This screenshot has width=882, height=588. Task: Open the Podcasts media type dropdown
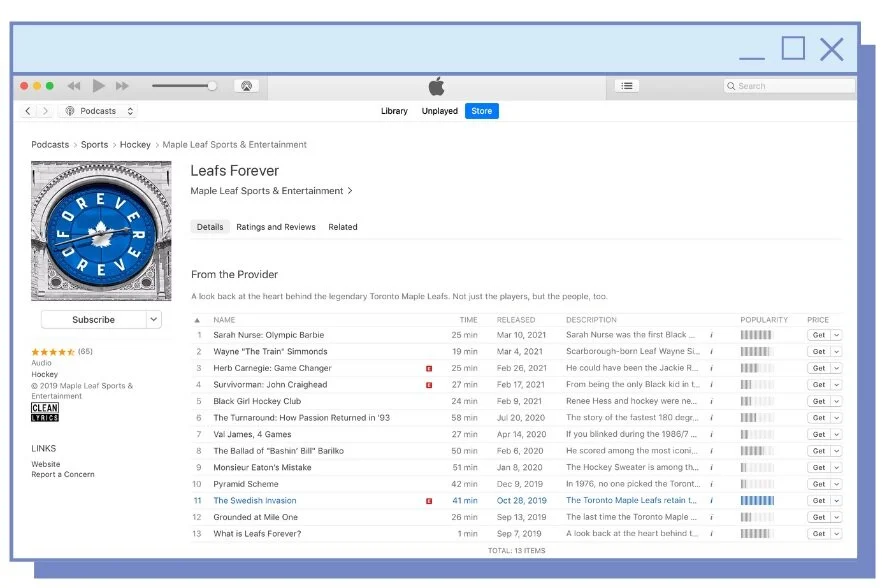pos(99,111)
